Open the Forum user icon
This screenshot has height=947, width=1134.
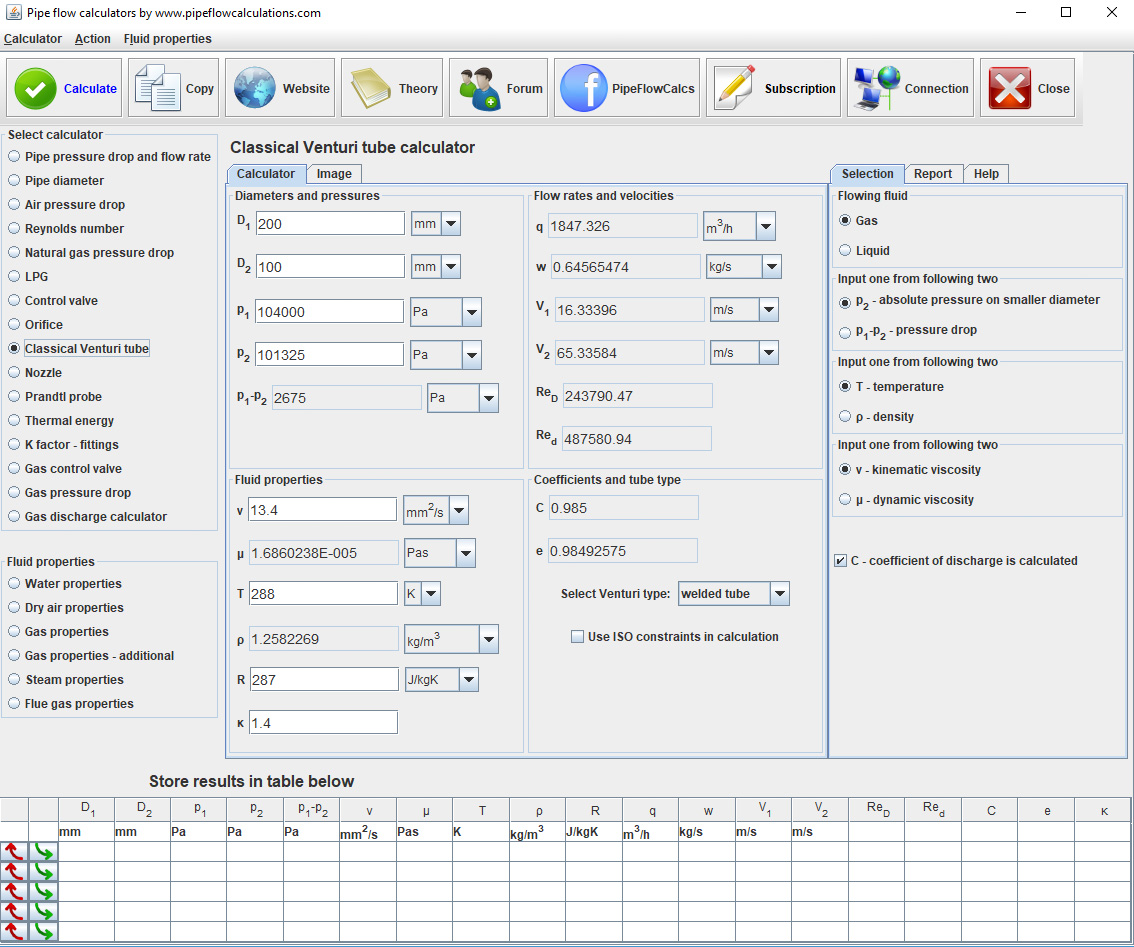pos(479,89)
